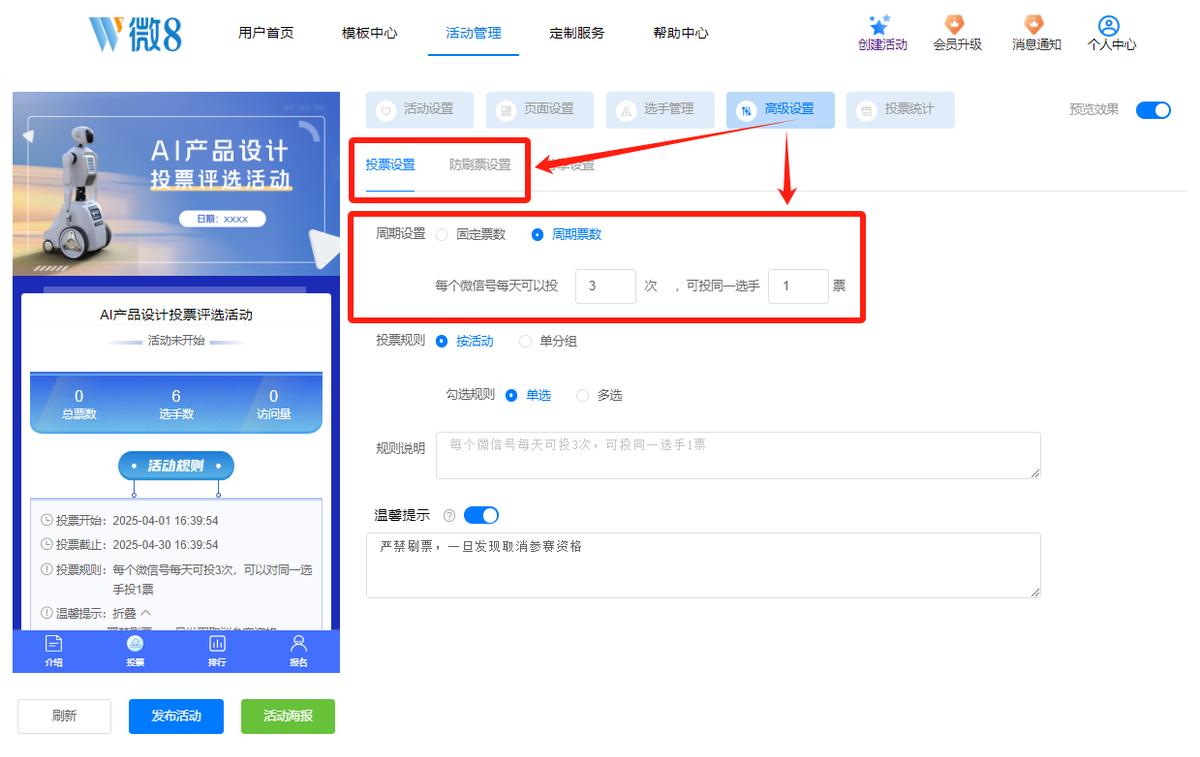Open 帮助中心 in top navigation
Screen dimensions: 1200x757
coord(681,33)
